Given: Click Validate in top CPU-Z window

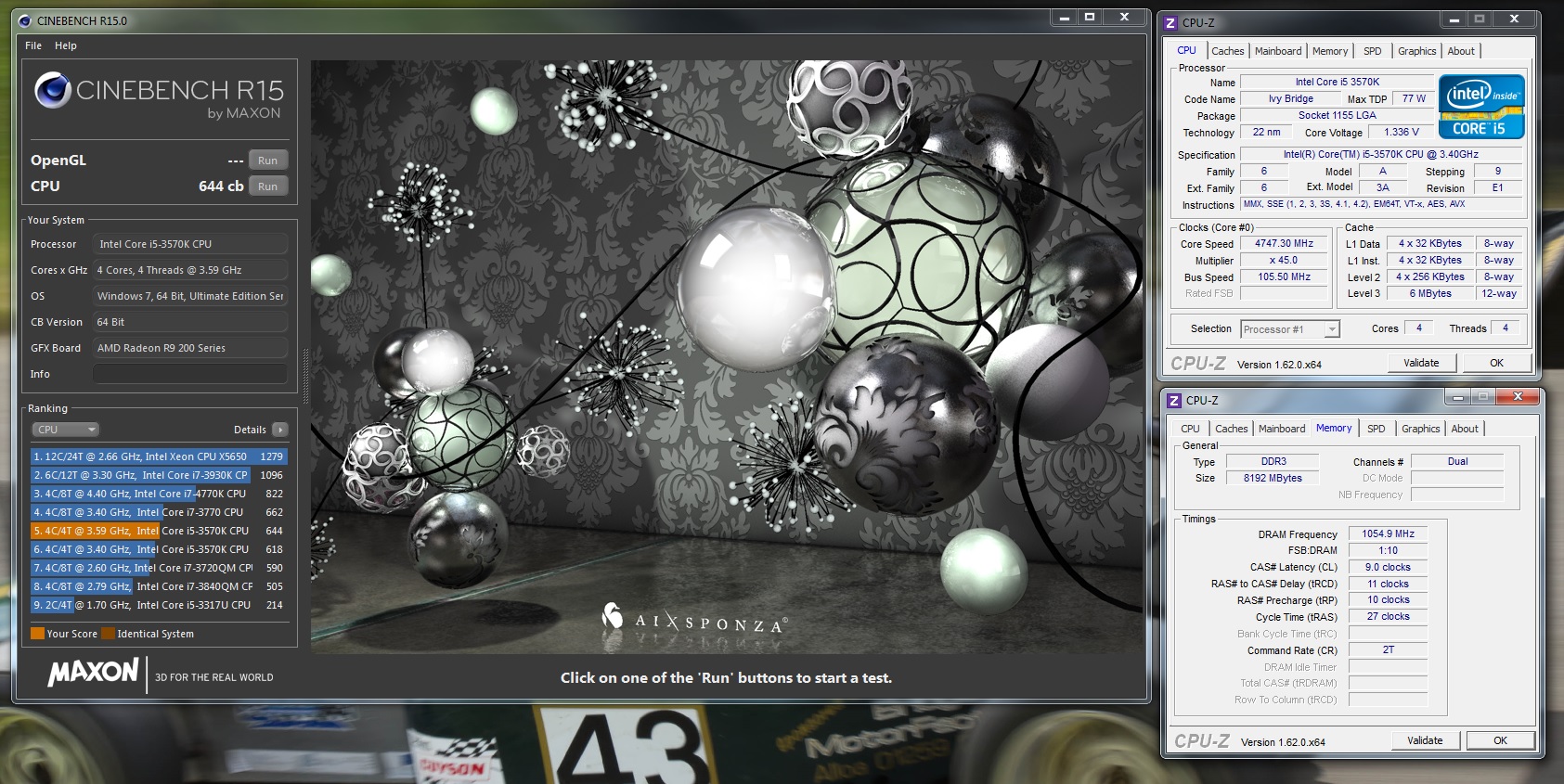Looking at the screenshot, I should point(1421,363).
